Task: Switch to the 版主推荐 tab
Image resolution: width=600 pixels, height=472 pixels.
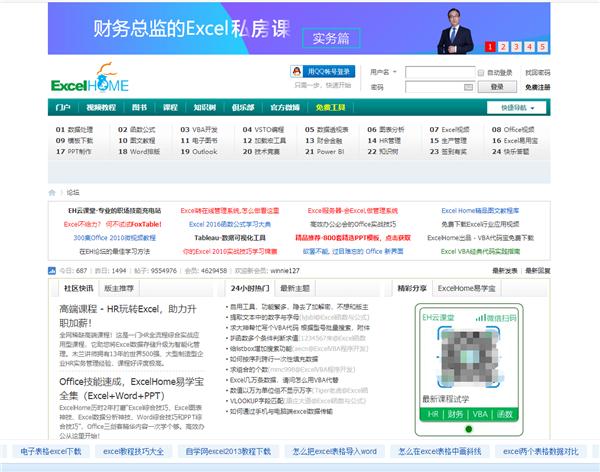Action: coord(119,288)
